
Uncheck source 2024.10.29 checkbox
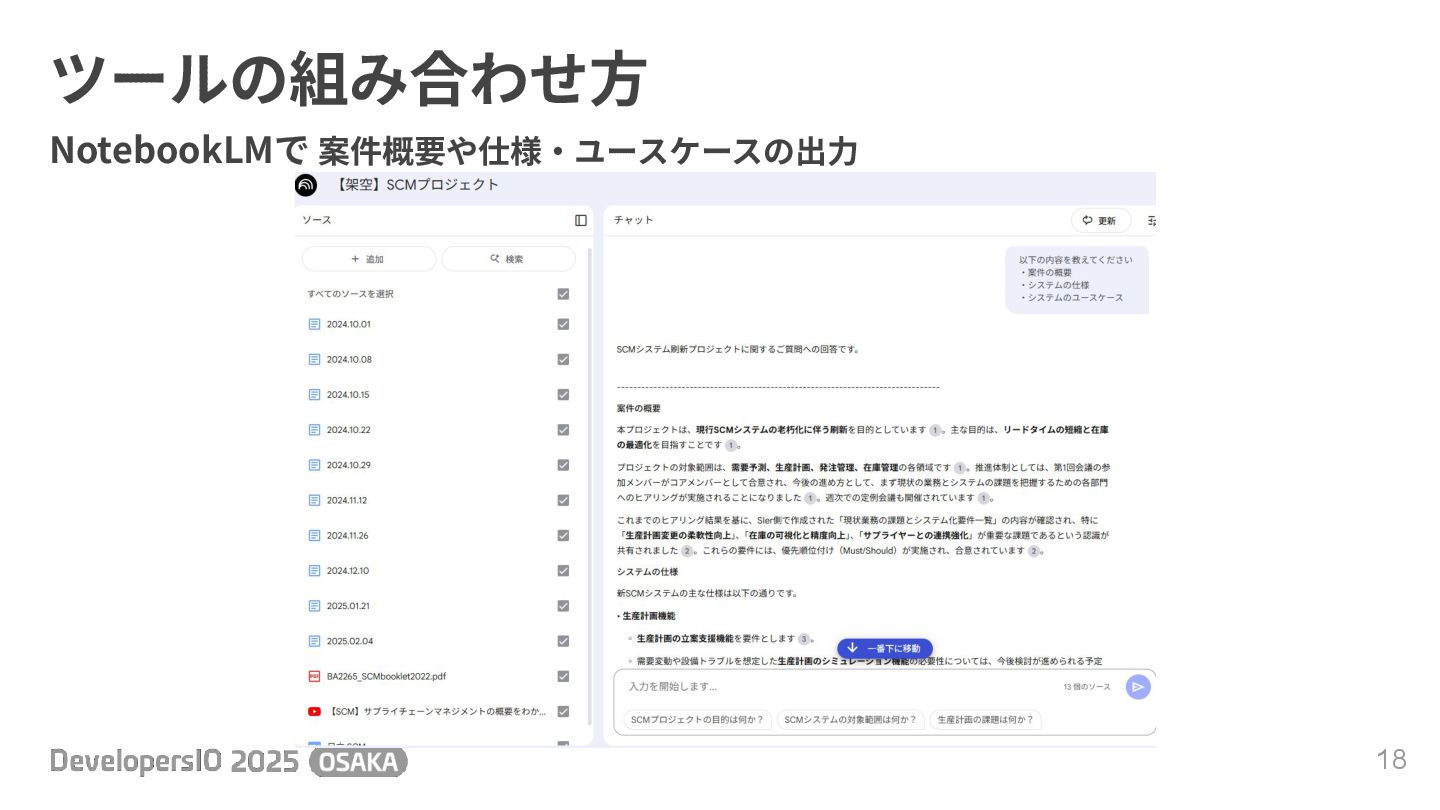tap(563, 465)
